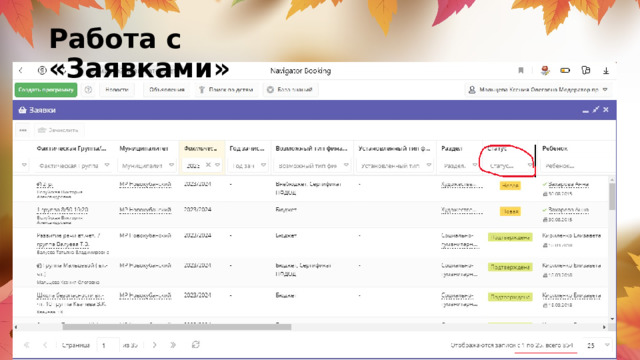Screen dimensions: 640x360
Task: Close the Заявки panel
Action: (606, 109)
